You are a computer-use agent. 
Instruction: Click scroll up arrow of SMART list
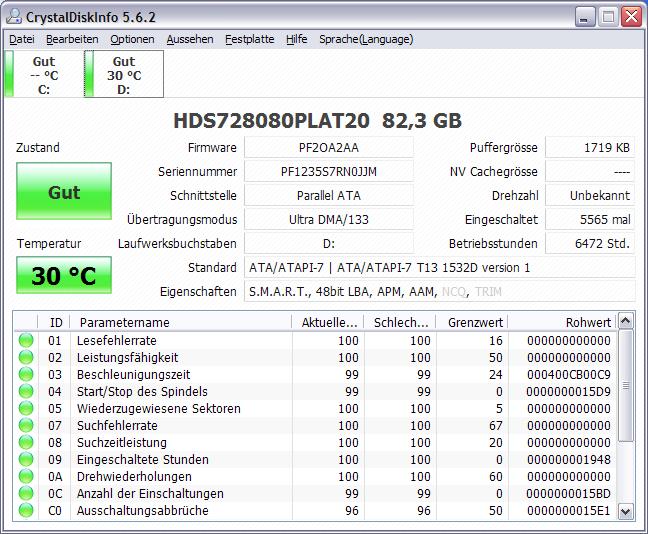(x=625, y=321)
